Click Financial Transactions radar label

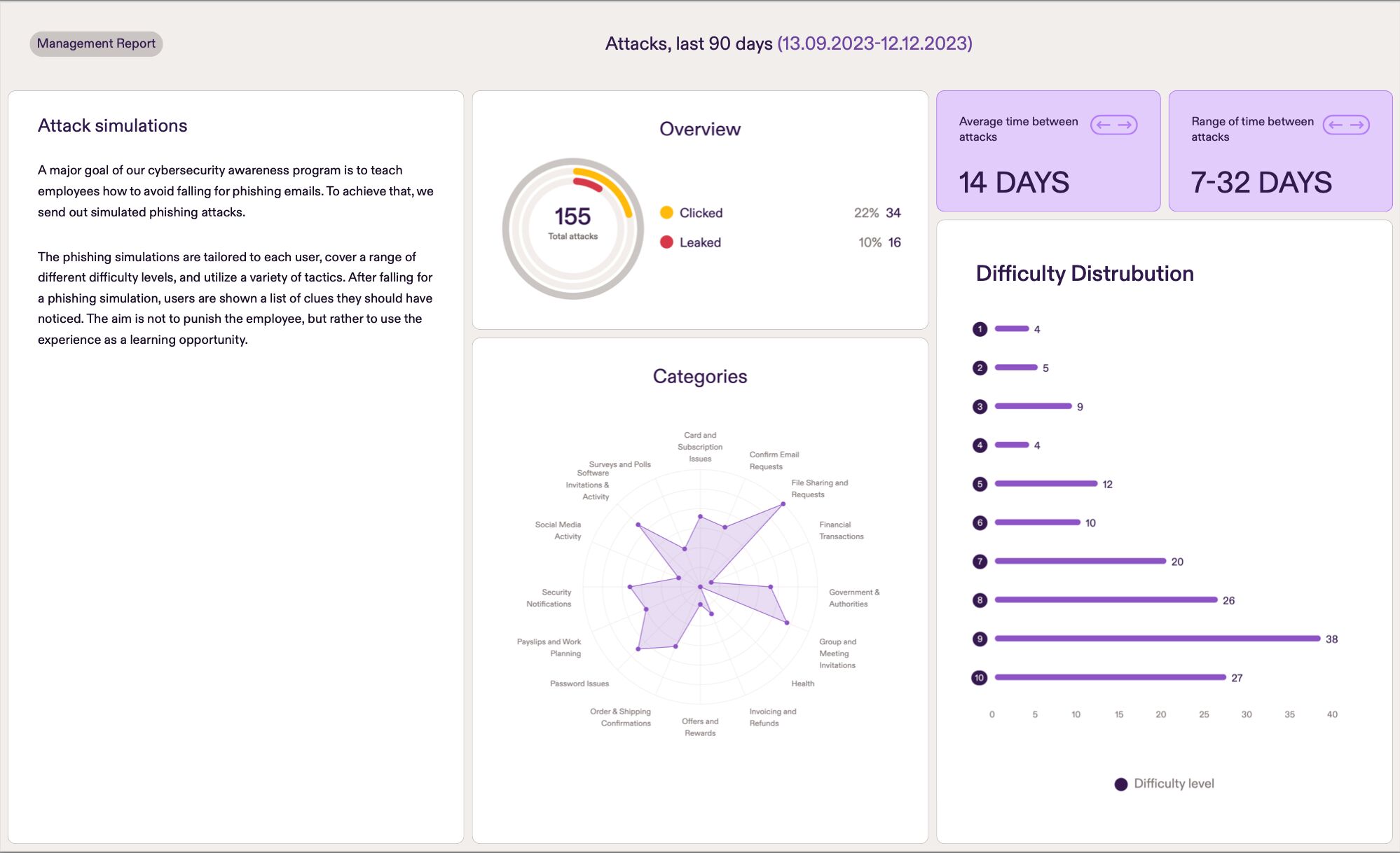[x=841, y=531]
